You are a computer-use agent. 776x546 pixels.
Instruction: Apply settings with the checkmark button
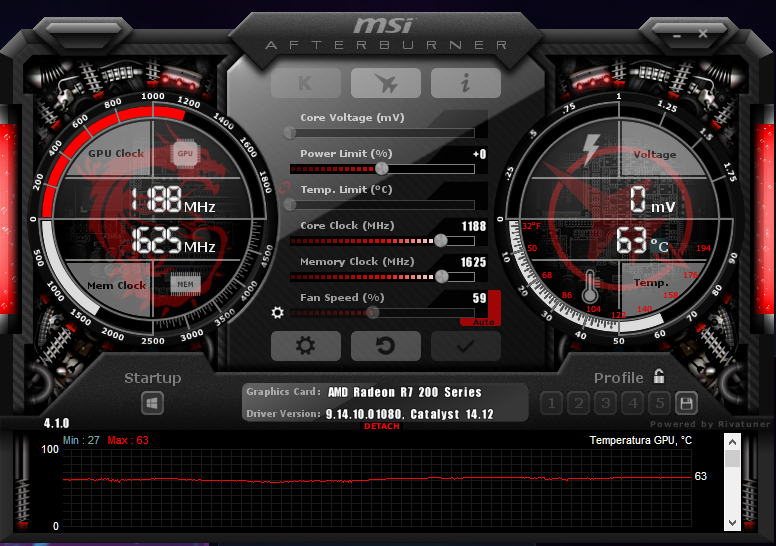pos(466,346)
